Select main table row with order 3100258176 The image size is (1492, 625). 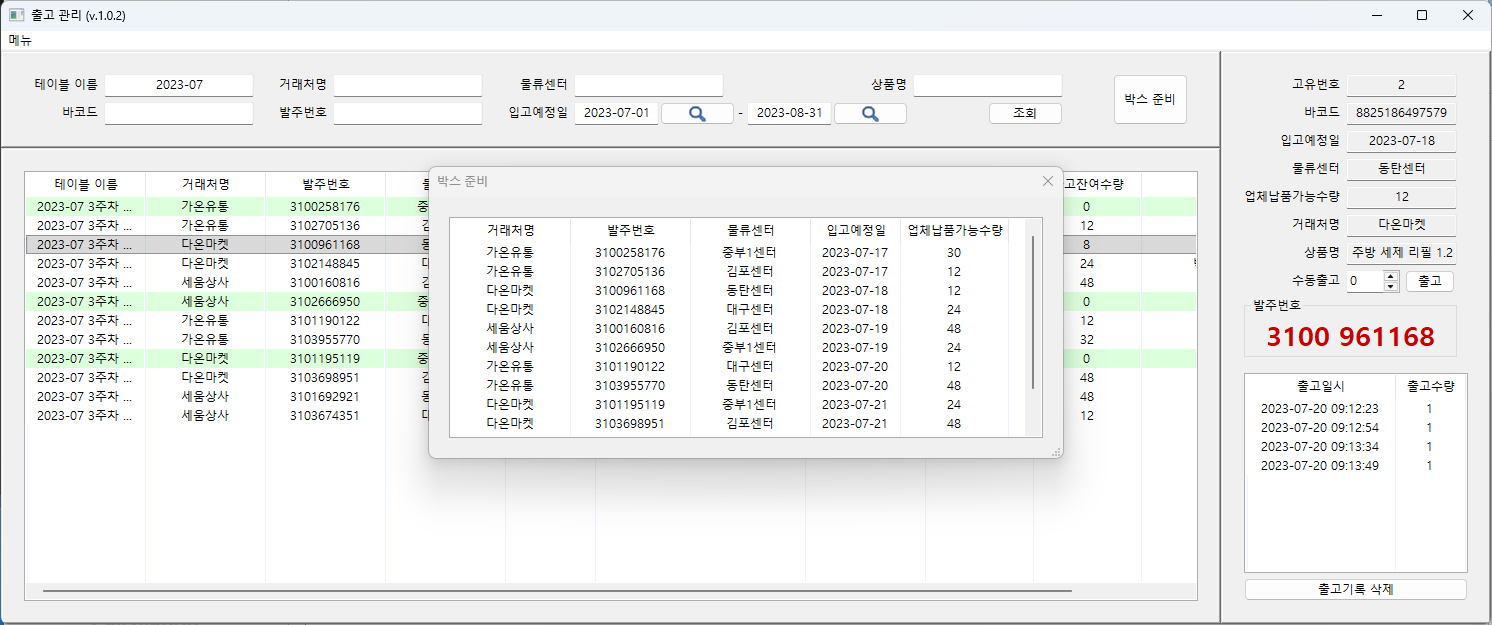click(611, 206)
